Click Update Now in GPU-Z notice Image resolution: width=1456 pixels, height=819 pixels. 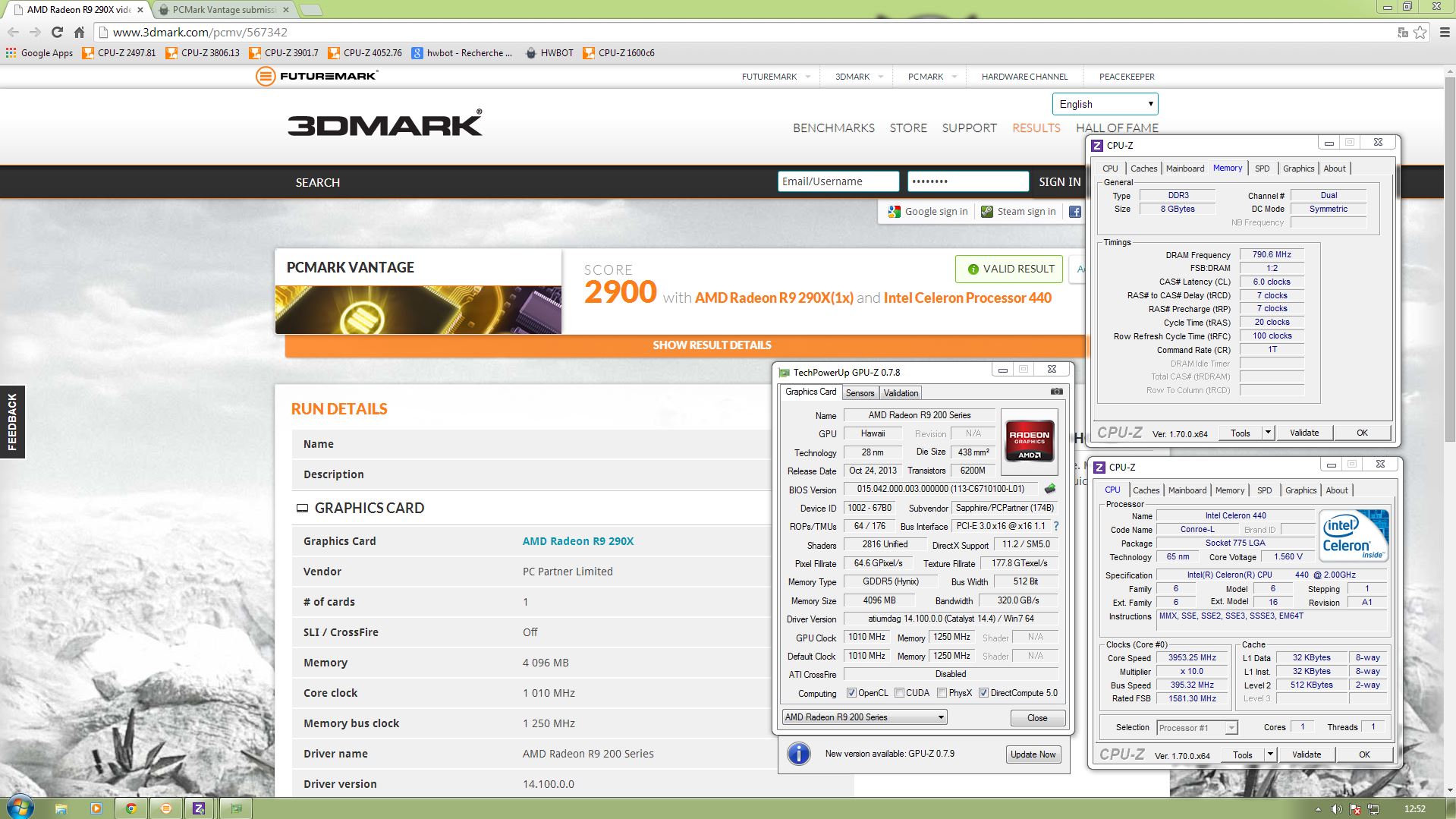coord(1033,754)
